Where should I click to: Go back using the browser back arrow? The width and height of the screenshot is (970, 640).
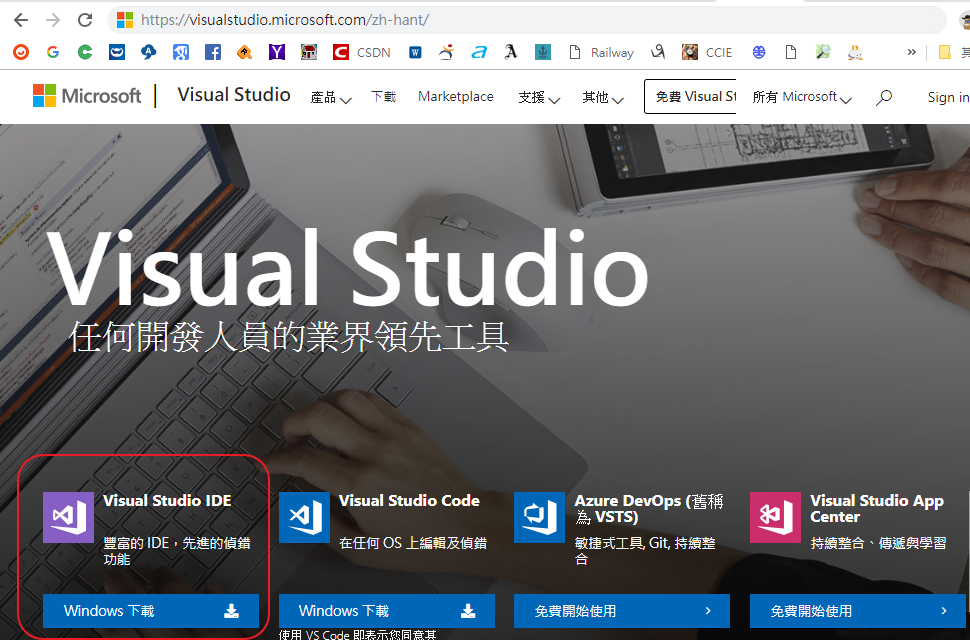(21, 20)
